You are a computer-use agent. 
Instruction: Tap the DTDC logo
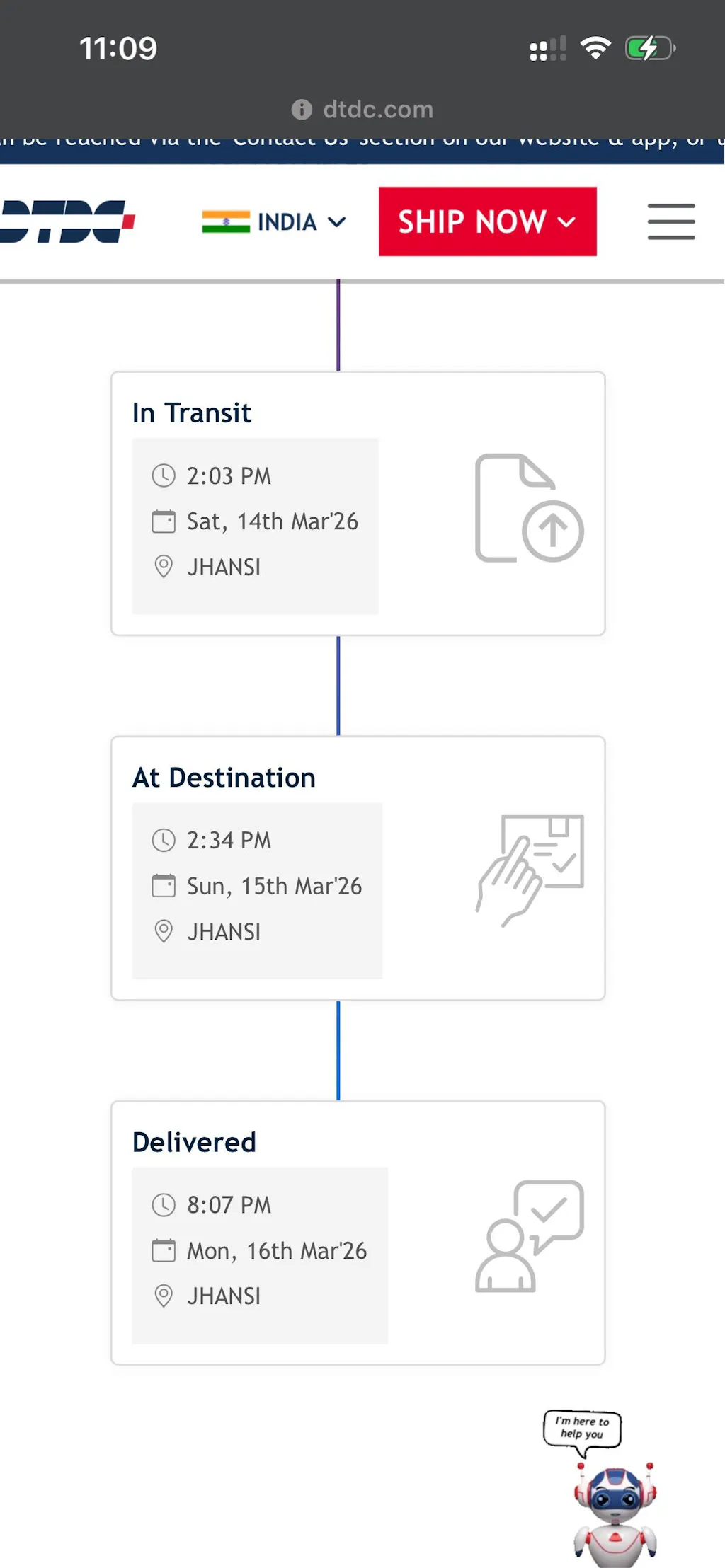point(69,221)
